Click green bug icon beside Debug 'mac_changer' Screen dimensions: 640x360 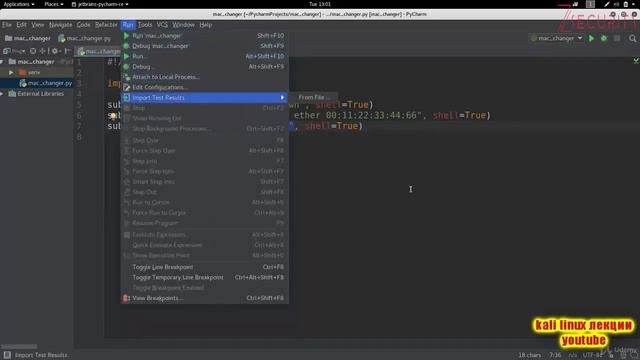click(127, 46)
